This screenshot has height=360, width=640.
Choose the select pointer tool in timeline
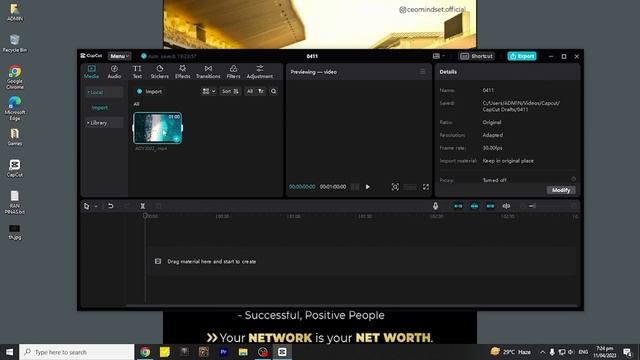click(87, 206)
